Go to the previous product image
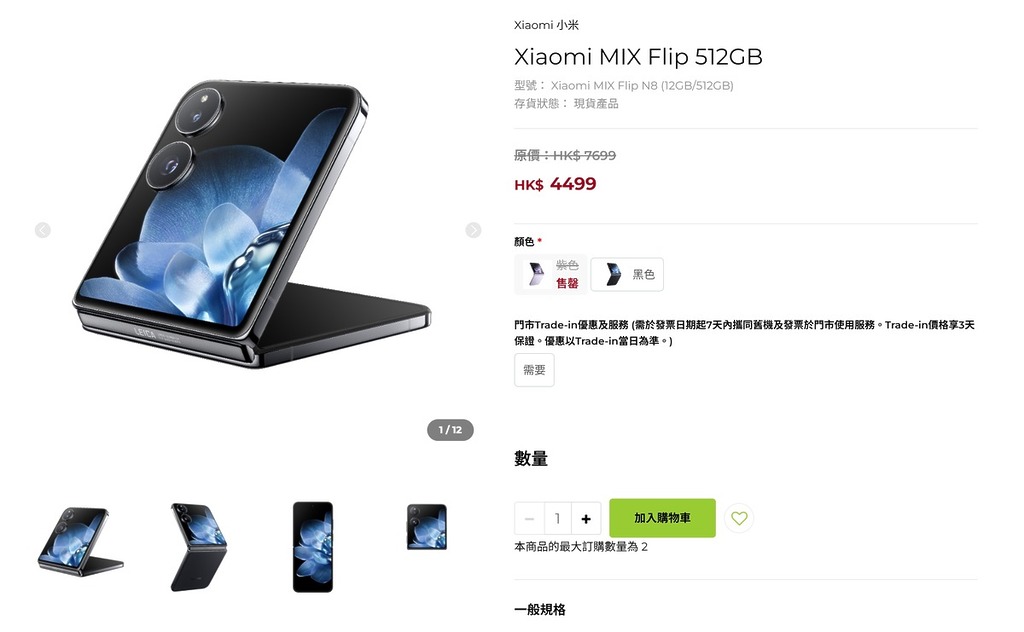Image resolution: width=1024 pixels, height=632 pixels. (x=42, y=230)
